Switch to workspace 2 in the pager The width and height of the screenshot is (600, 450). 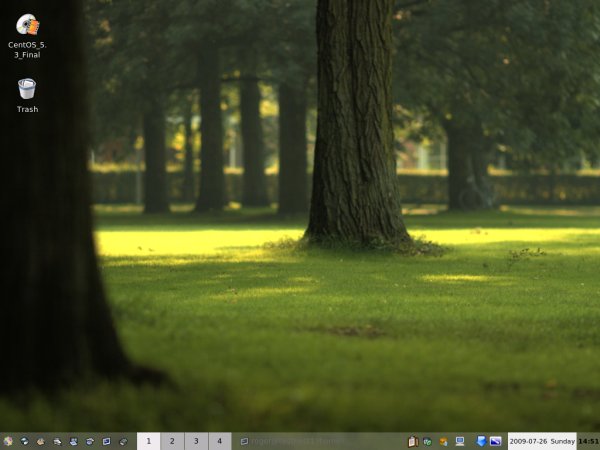(172, 441)
